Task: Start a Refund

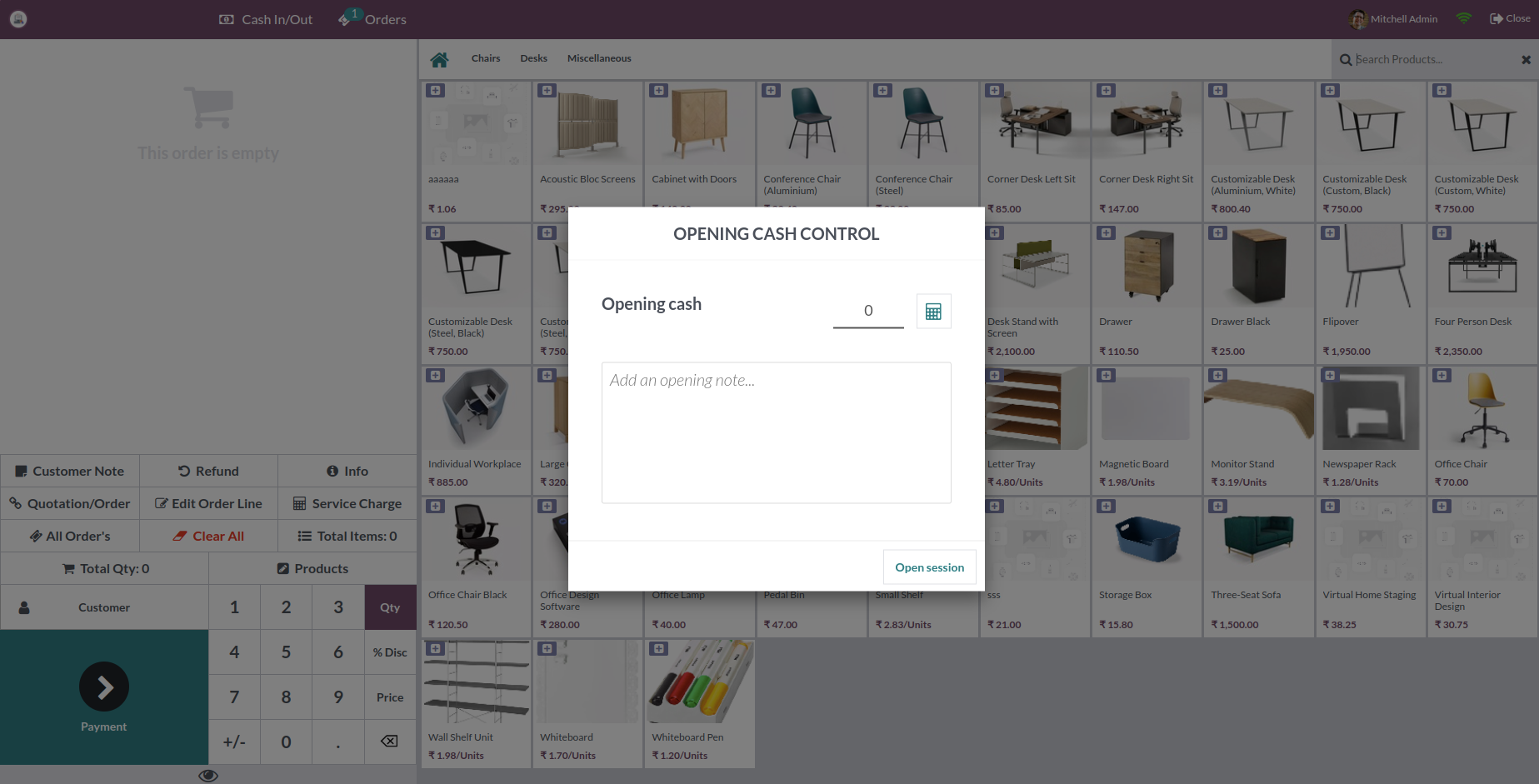Action: point(208,471)
